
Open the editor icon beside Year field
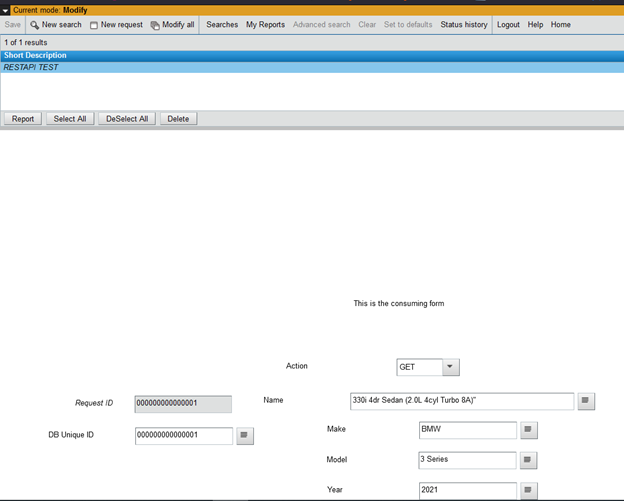tap(528, 491)
